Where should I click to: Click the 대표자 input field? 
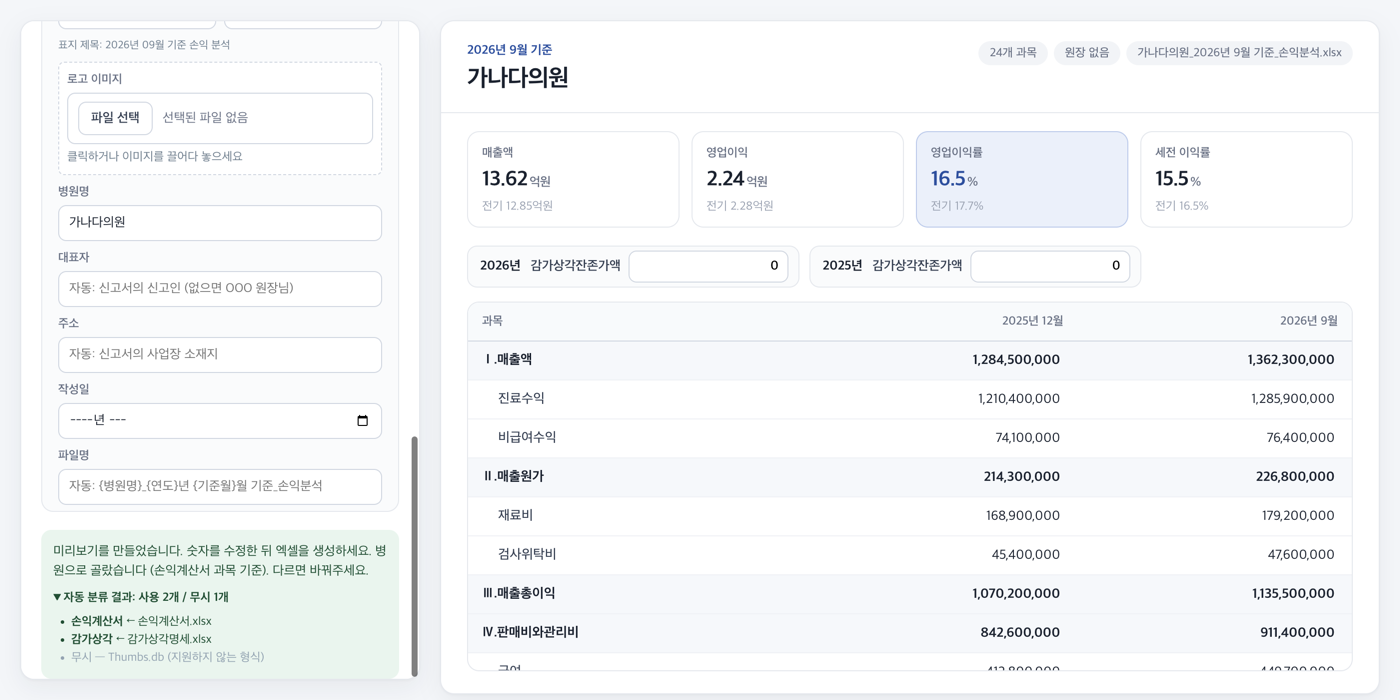click(220, 289)
